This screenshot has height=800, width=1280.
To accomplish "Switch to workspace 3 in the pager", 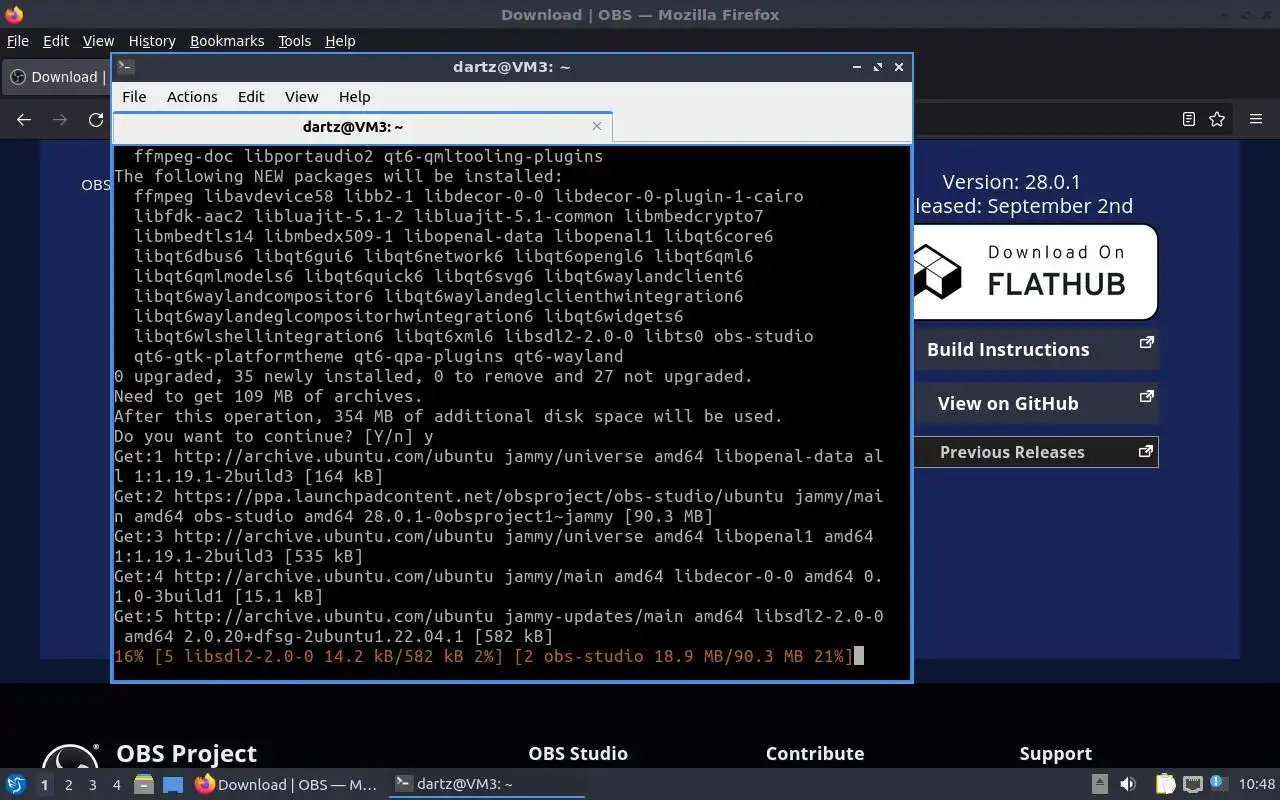I will tap(92, 785).
